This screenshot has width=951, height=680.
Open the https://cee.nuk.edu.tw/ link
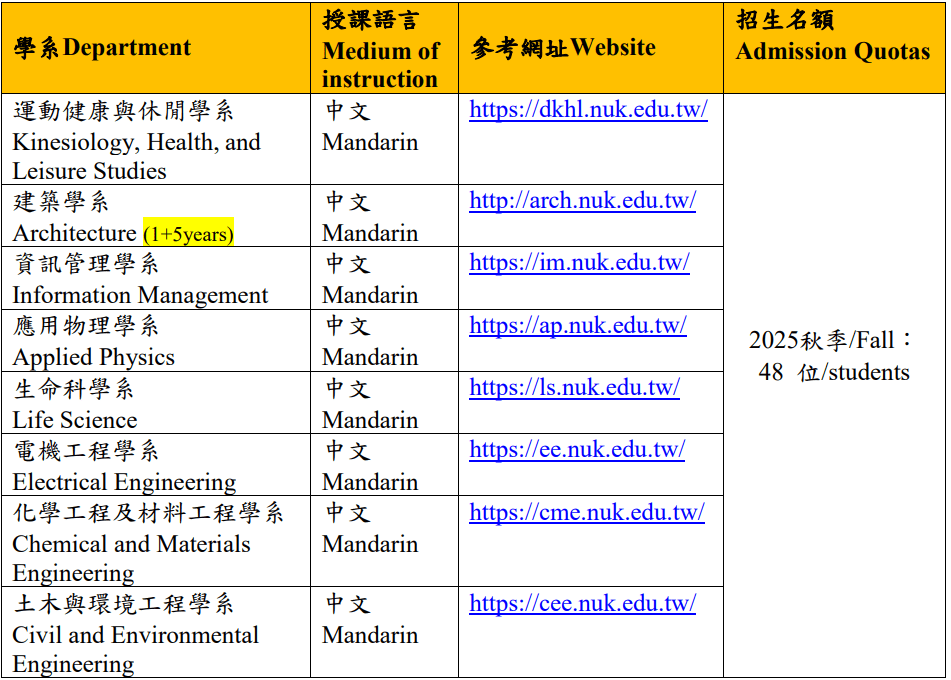coord(582,604)
